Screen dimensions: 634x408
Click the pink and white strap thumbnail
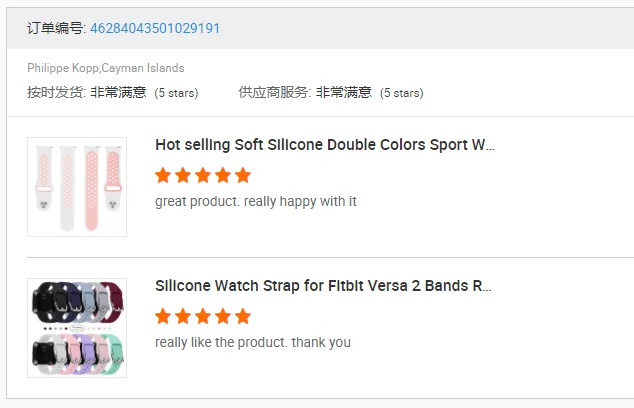pyautogui.click(x=77, y=187)
